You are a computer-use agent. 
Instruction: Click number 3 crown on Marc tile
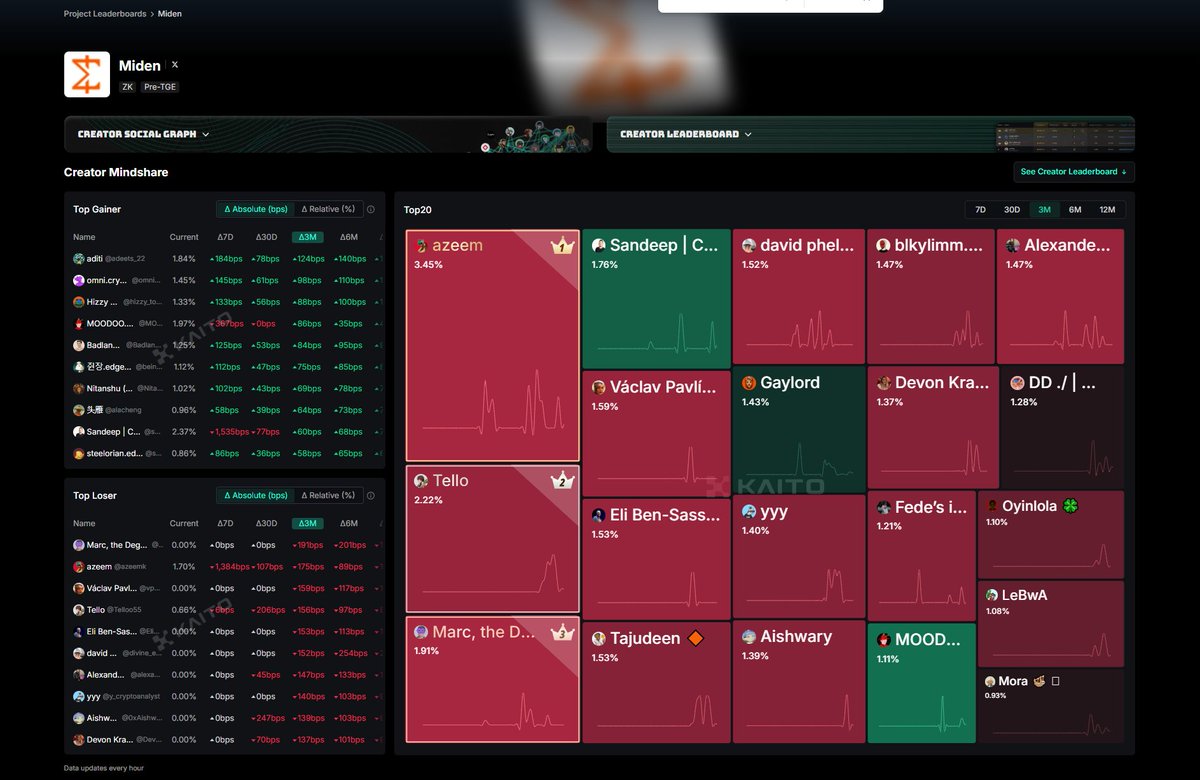562,632
